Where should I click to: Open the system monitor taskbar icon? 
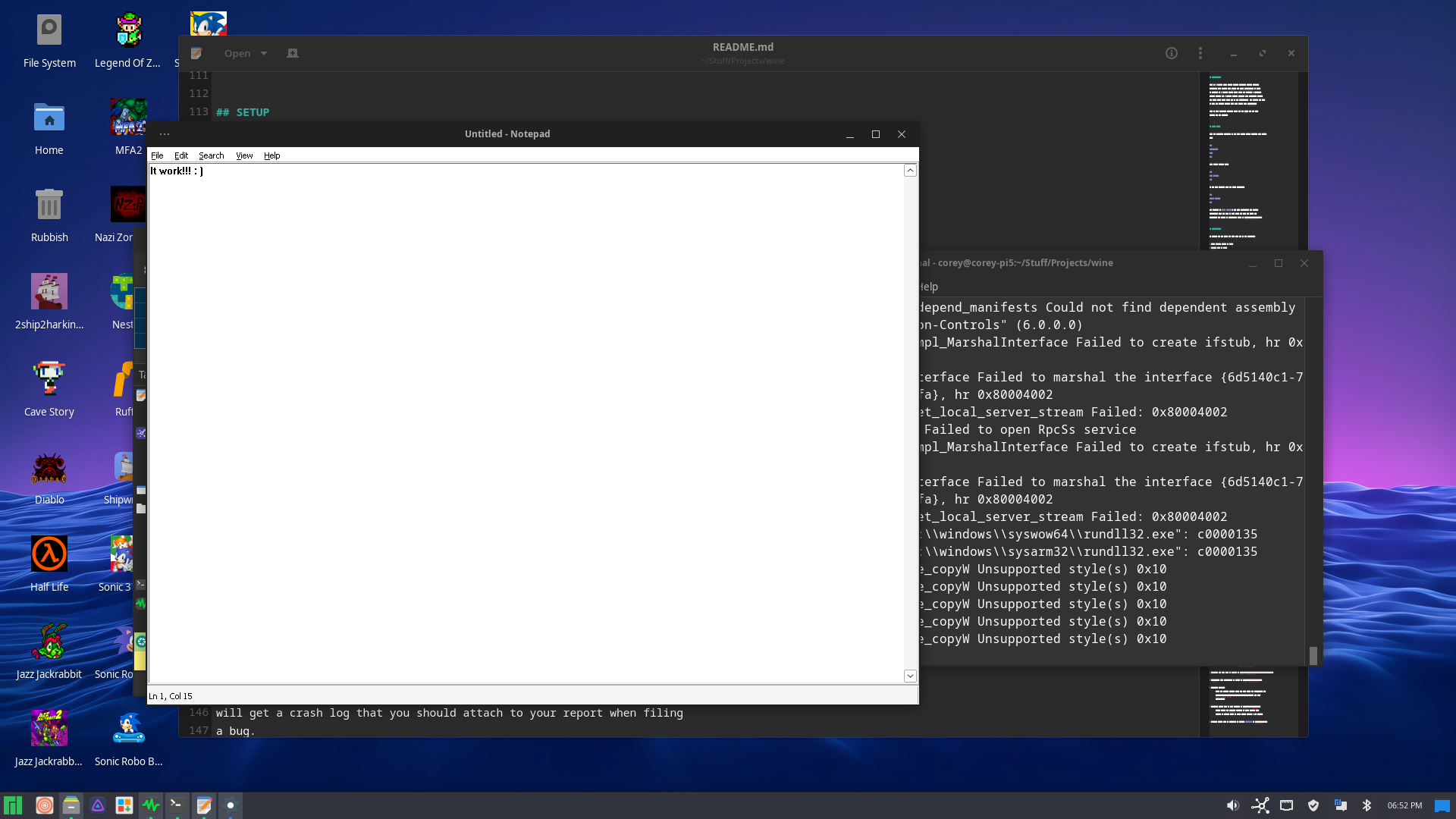151,805
